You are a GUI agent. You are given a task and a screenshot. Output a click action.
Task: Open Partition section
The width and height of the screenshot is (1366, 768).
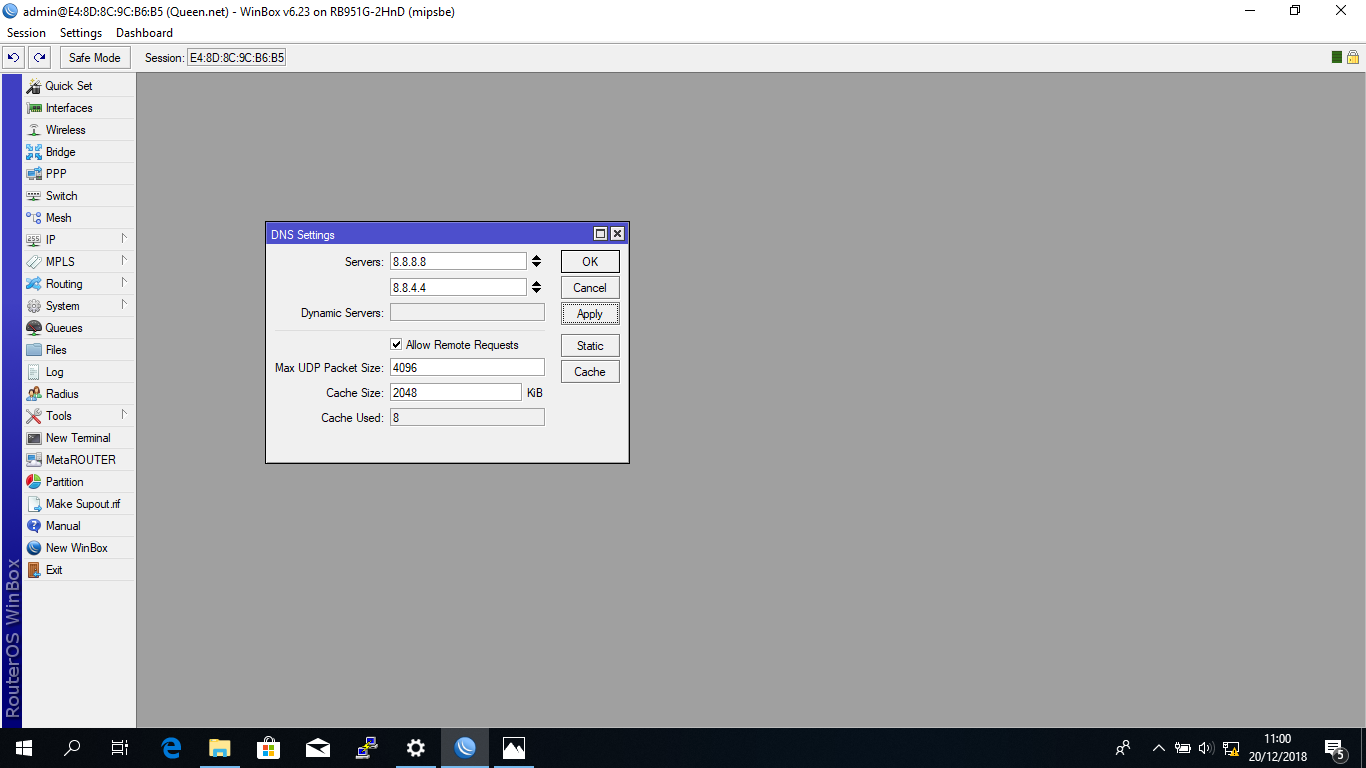[x=79, y=482]
